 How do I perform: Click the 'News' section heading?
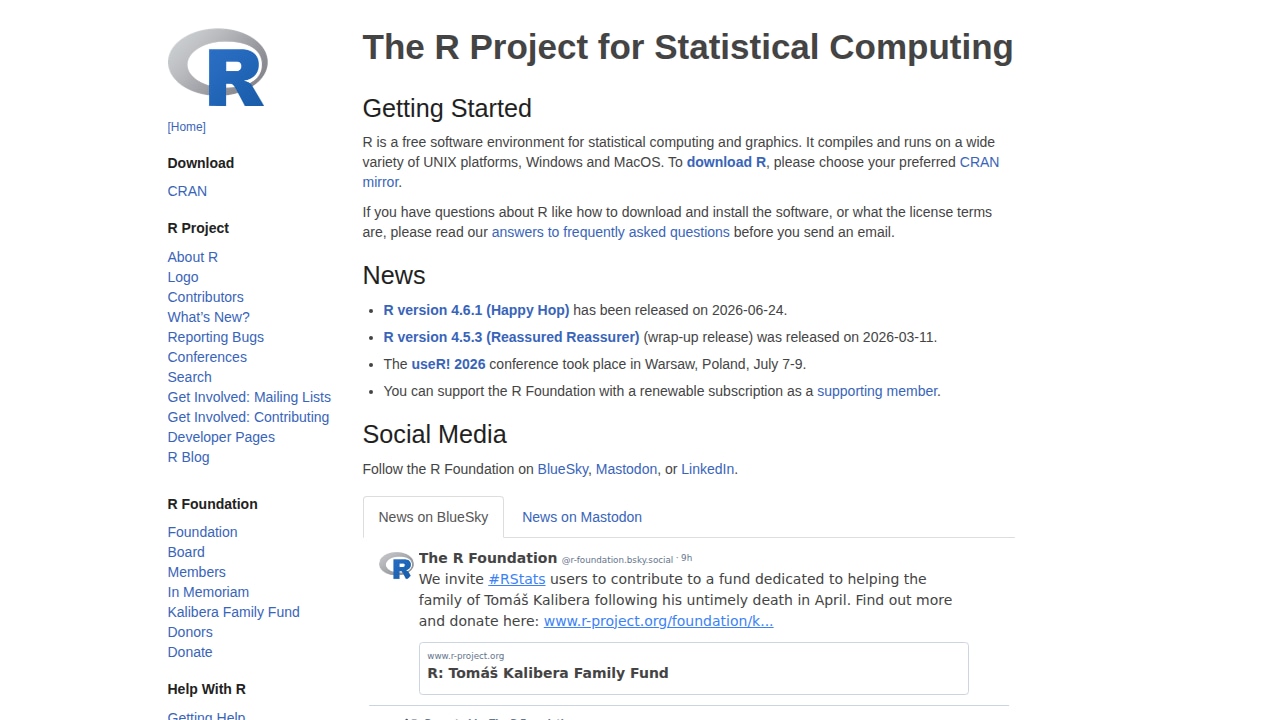[394, 275]
